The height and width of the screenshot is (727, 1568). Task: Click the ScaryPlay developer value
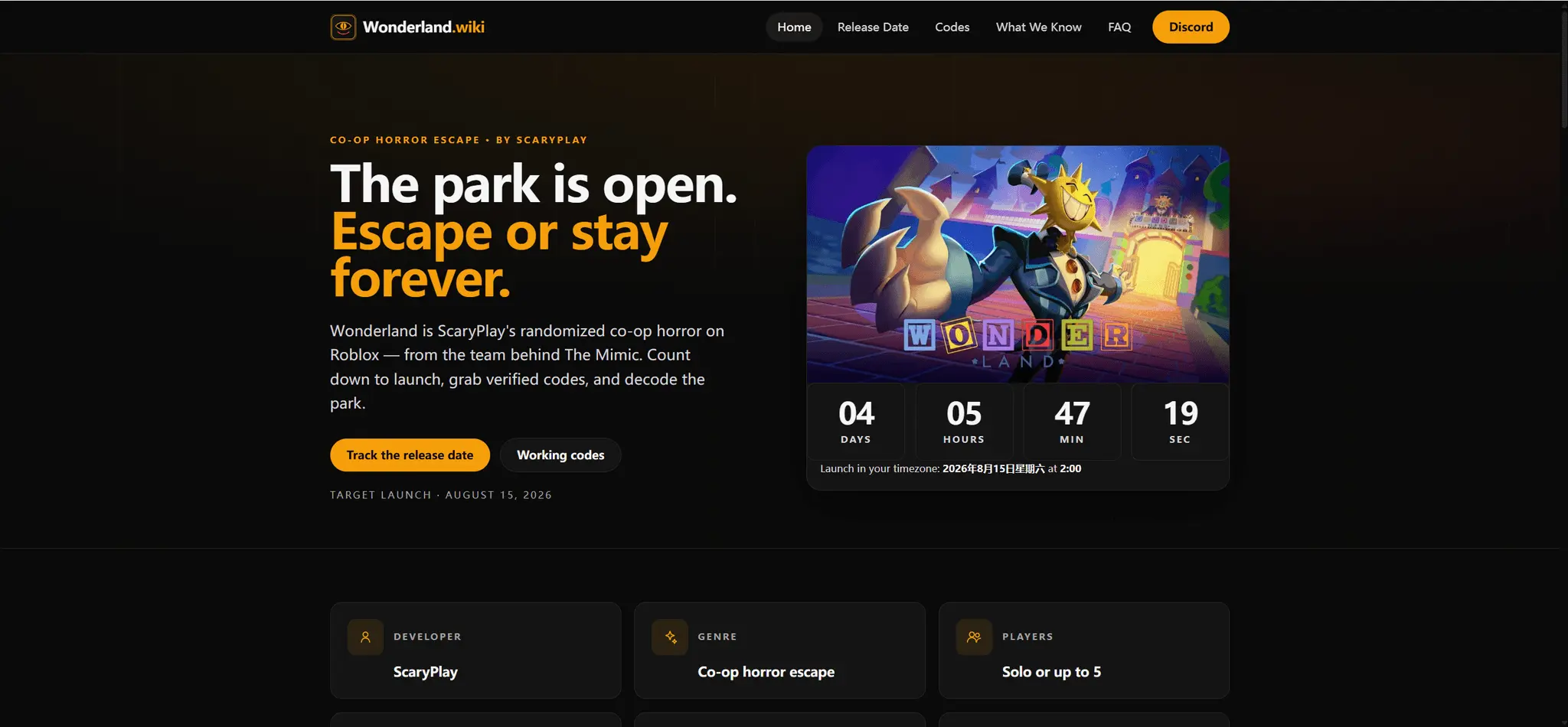click(x=426, y=672)
